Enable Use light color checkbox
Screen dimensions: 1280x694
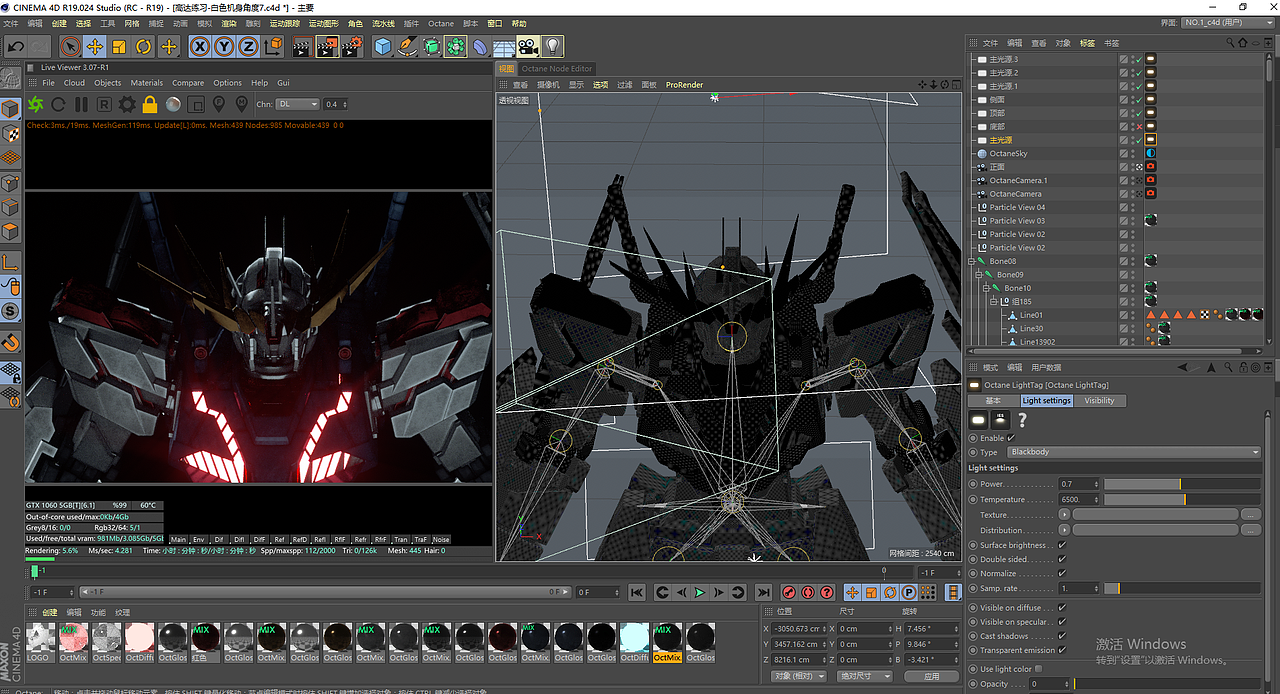click(1038, 668)
